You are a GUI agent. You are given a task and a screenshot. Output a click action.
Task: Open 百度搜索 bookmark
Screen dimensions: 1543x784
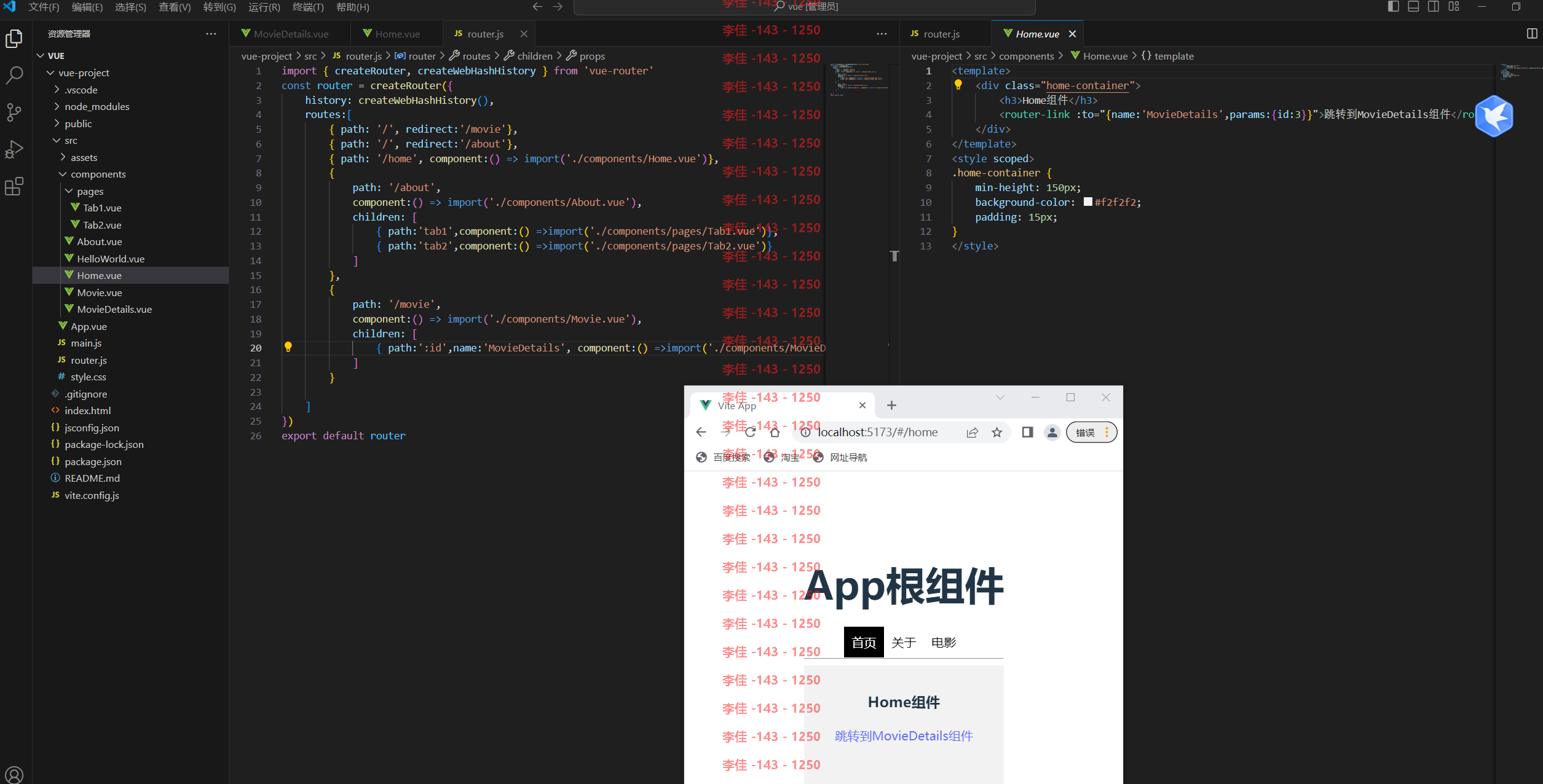[723, 457]
